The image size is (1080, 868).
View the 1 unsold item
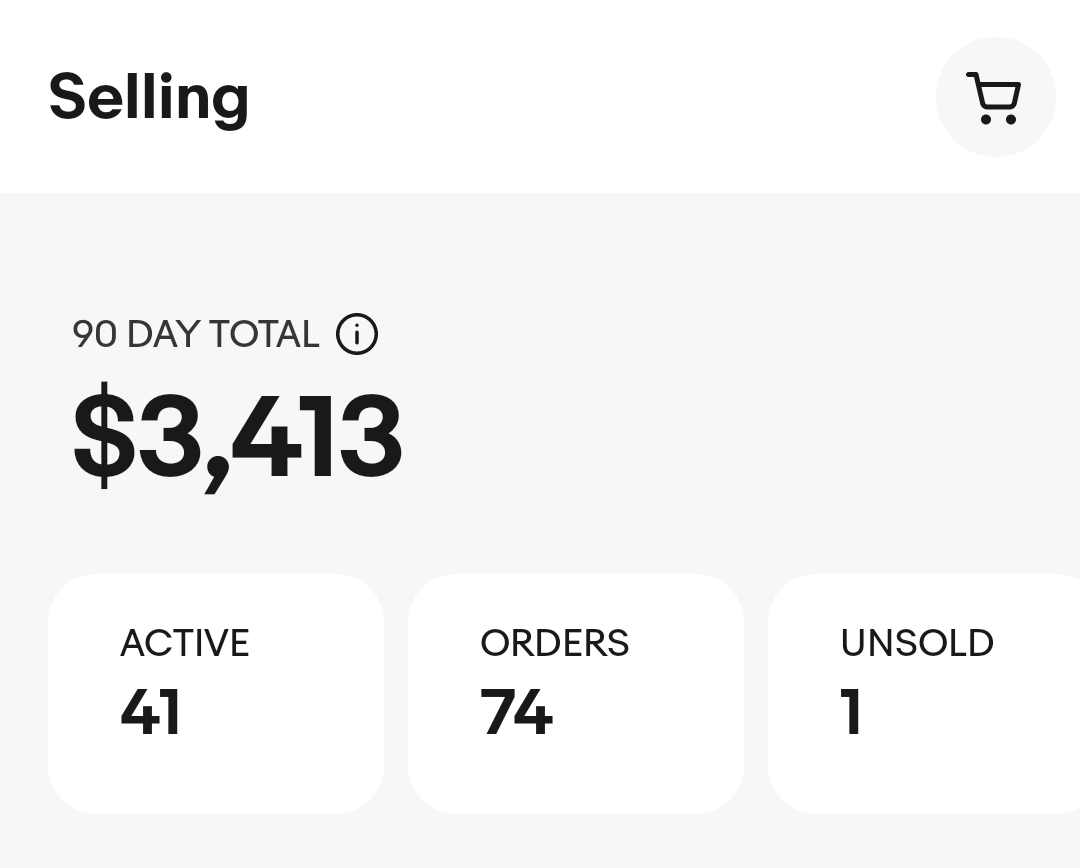[x=925, y=693]
